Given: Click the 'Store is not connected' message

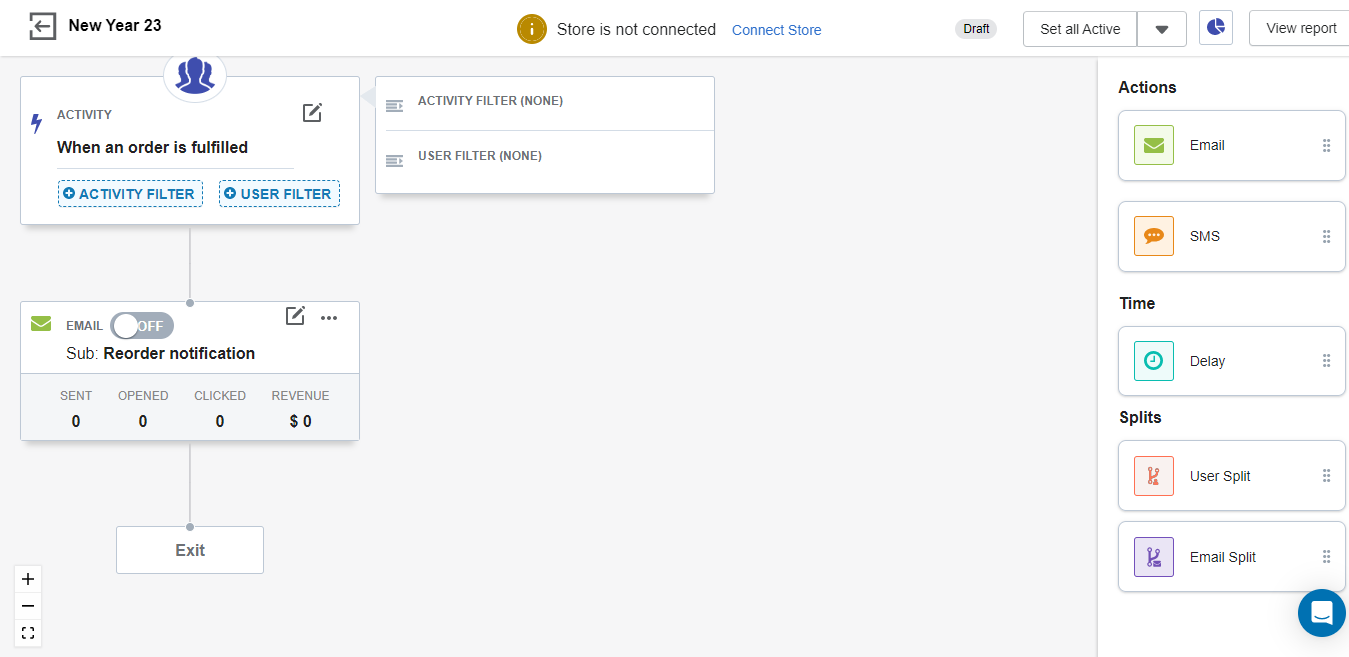Looking at the screenshot, I should pos(636,29).
